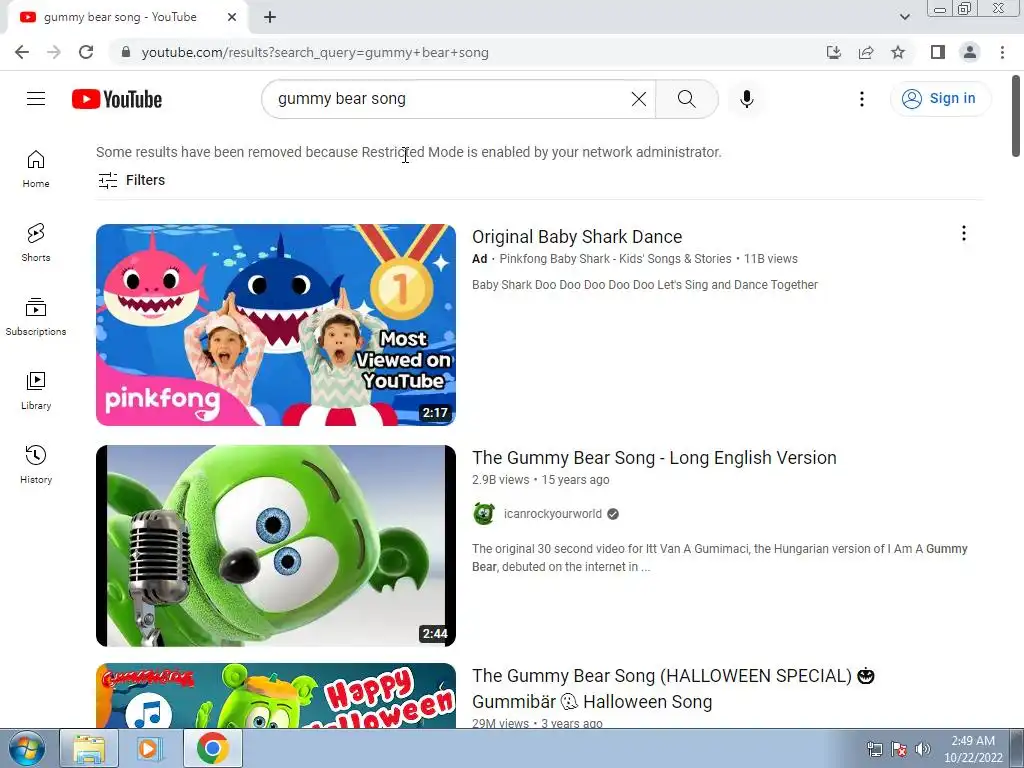Open the Halloween Special Gummy Bear Song title
The image size is (1024, 768).
pyautogui.click(x=673, y=688)
